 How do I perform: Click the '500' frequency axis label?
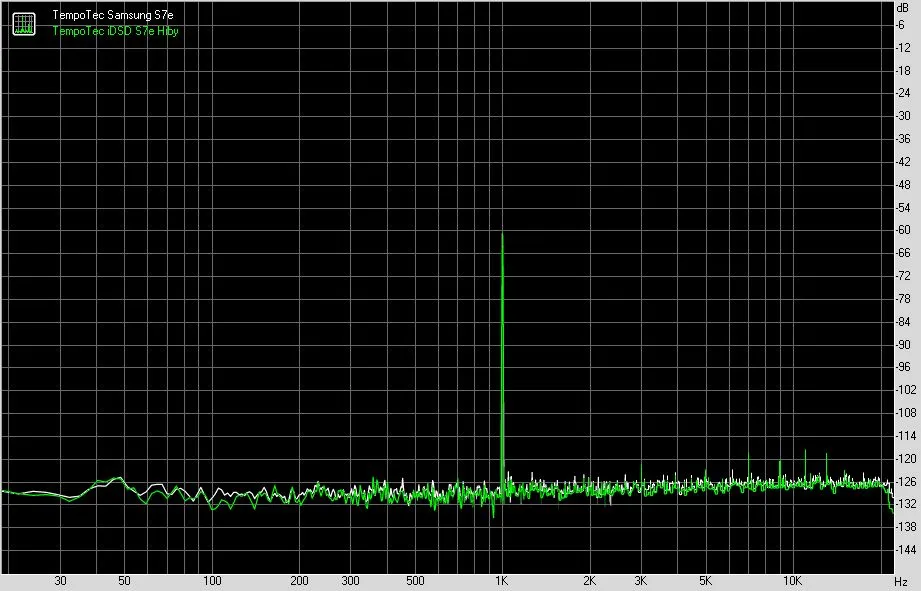415,581
